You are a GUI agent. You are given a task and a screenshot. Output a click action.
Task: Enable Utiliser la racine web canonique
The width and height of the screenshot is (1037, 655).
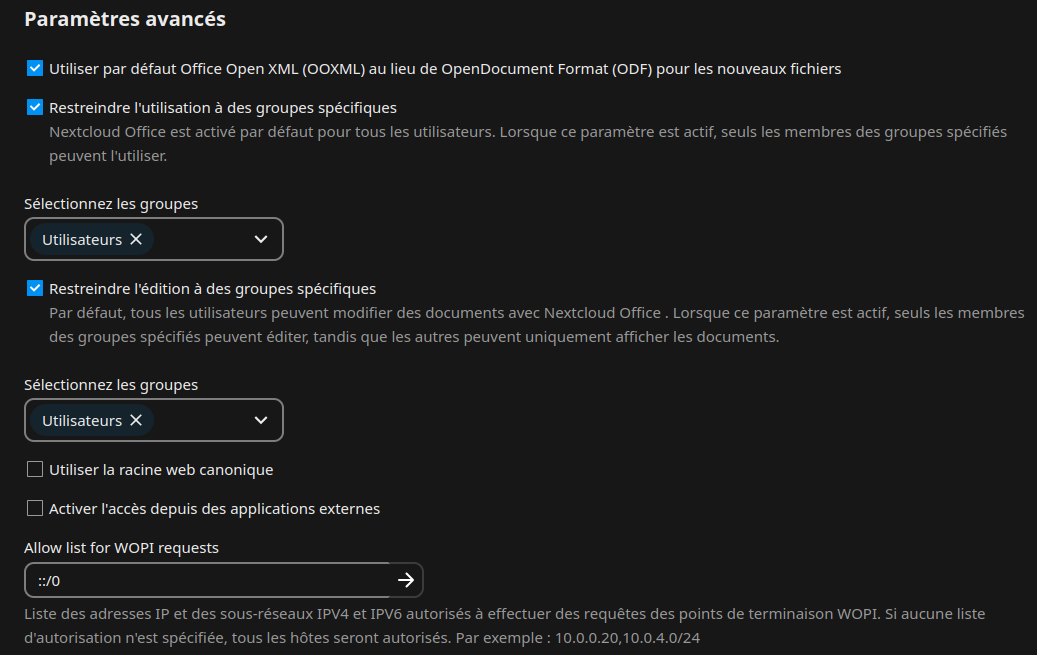point(35,470)
